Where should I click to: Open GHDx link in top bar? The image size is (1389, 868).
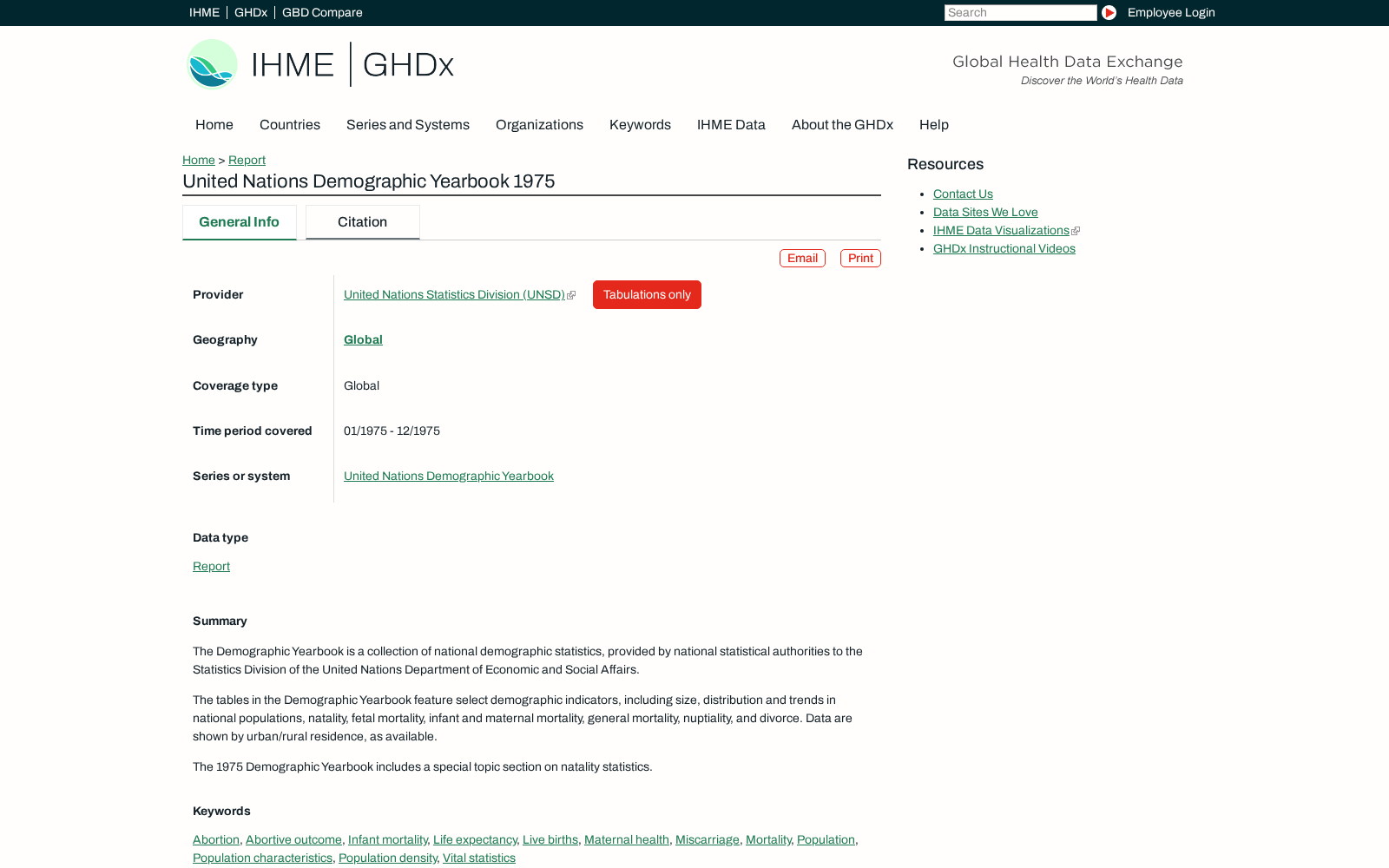[251, 12]
